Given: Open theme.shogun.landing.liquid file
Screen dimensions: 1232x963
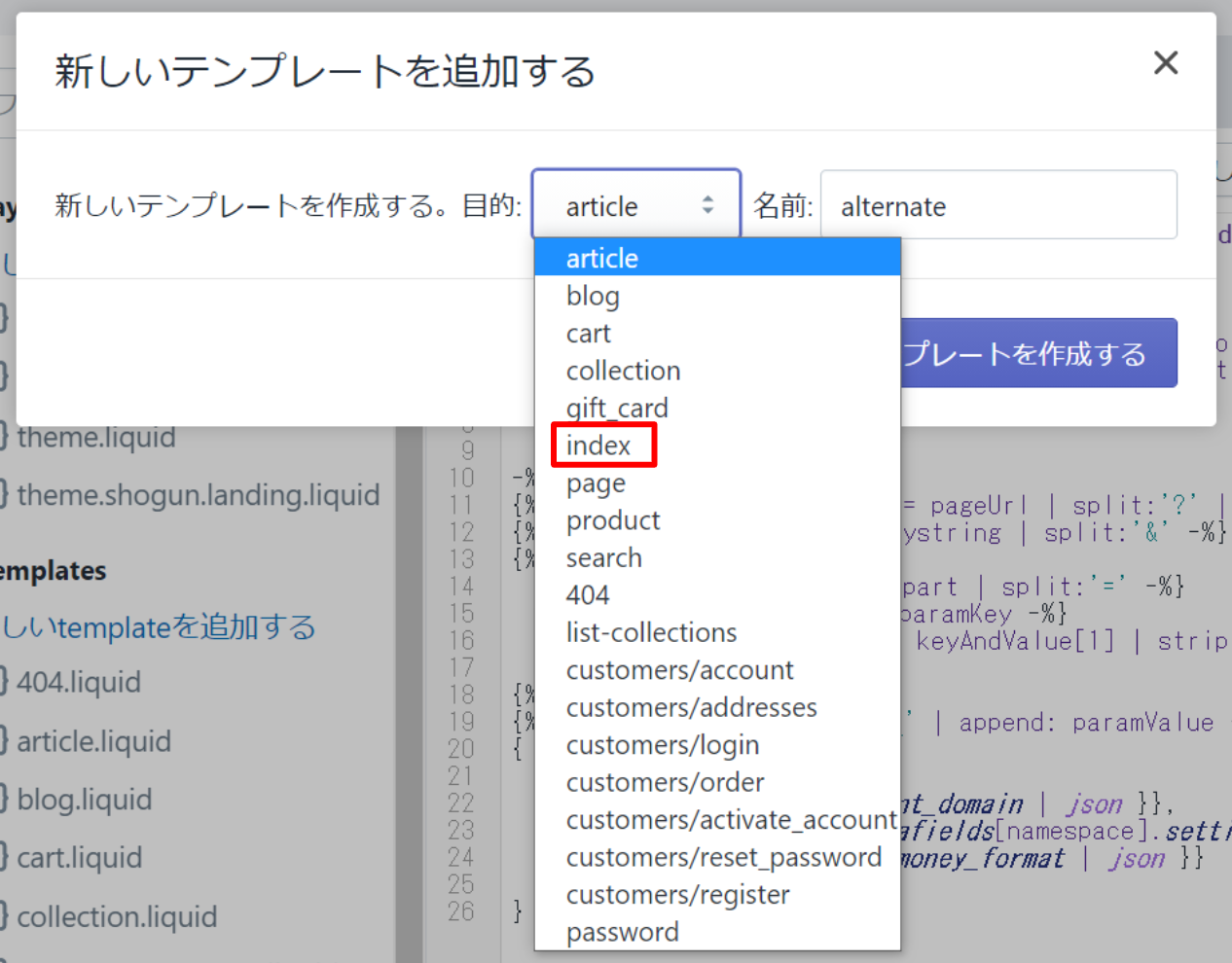Looking at the screenshot, I should [199, 495].
